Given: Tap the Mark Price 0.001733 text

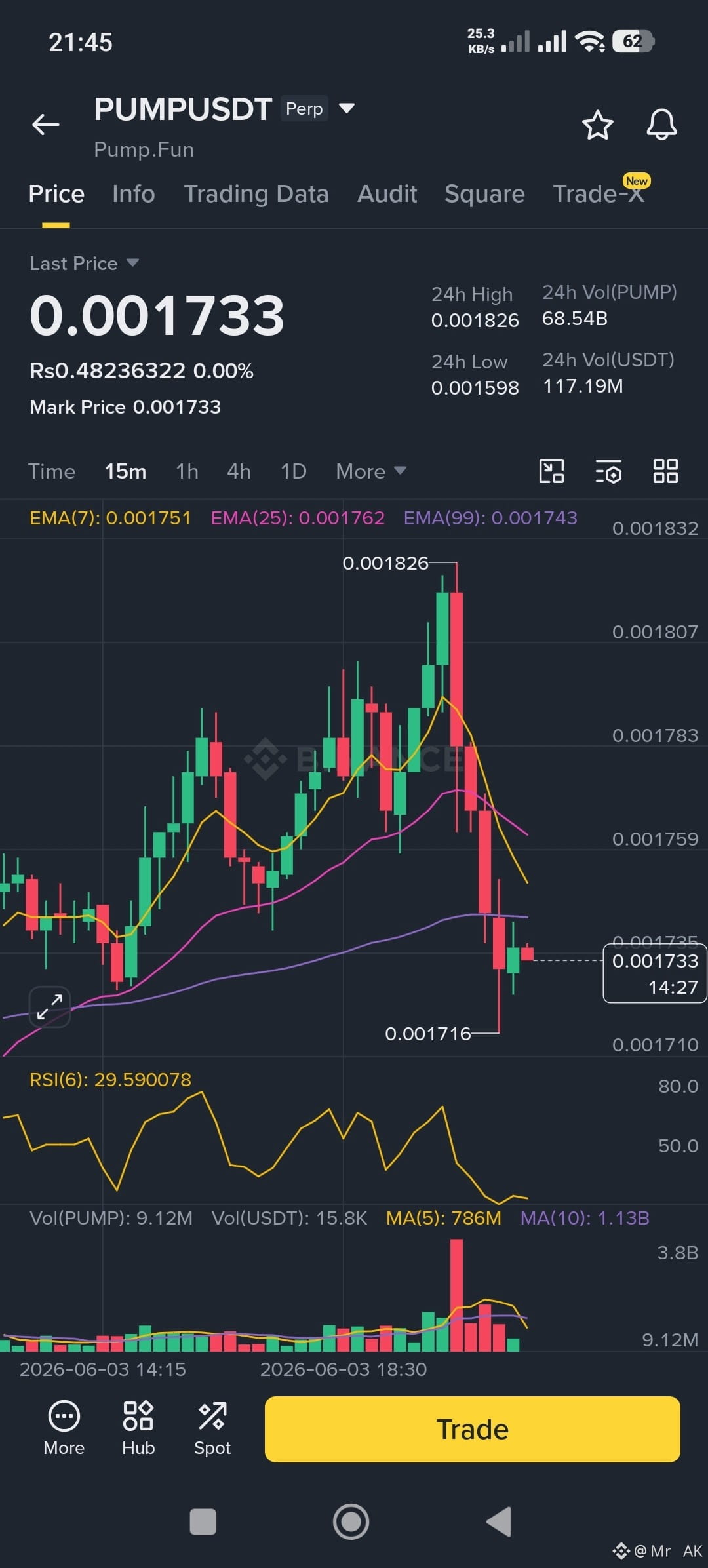Looking at the screenshot, I should (125, 407).
